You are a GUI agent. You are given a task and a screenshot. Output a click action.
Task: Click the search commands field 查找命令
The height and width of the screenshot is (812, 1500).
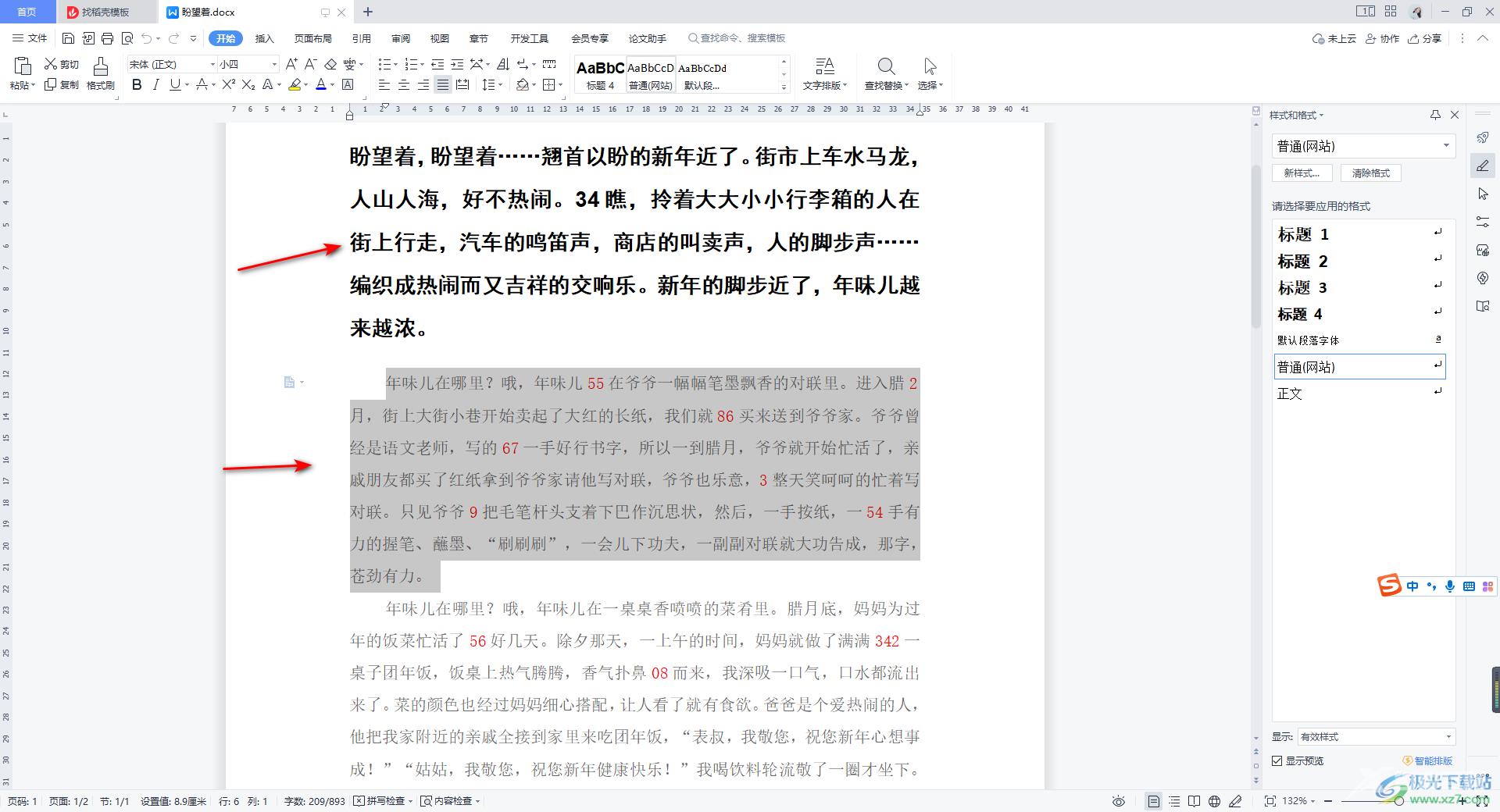737,38
